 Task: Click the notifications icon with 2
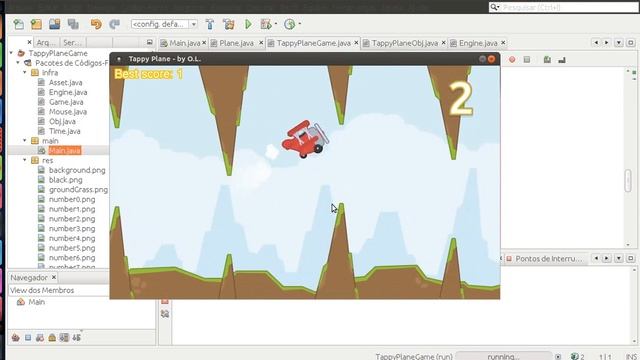point(578,356)
